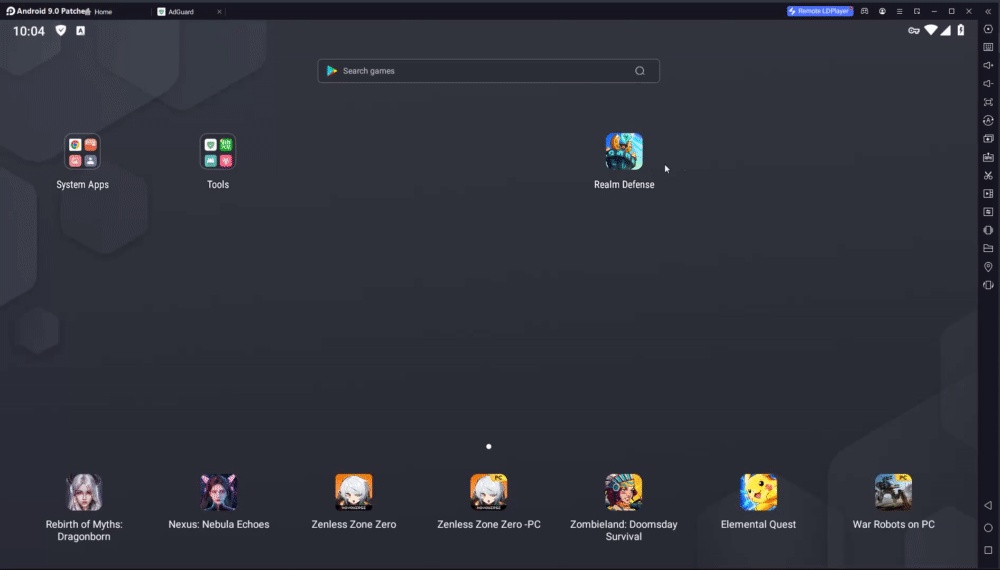The height and width of the screenshot is (570, 1000).
Task: Click the AdGuard shield status icon
Action: (61, 31)
